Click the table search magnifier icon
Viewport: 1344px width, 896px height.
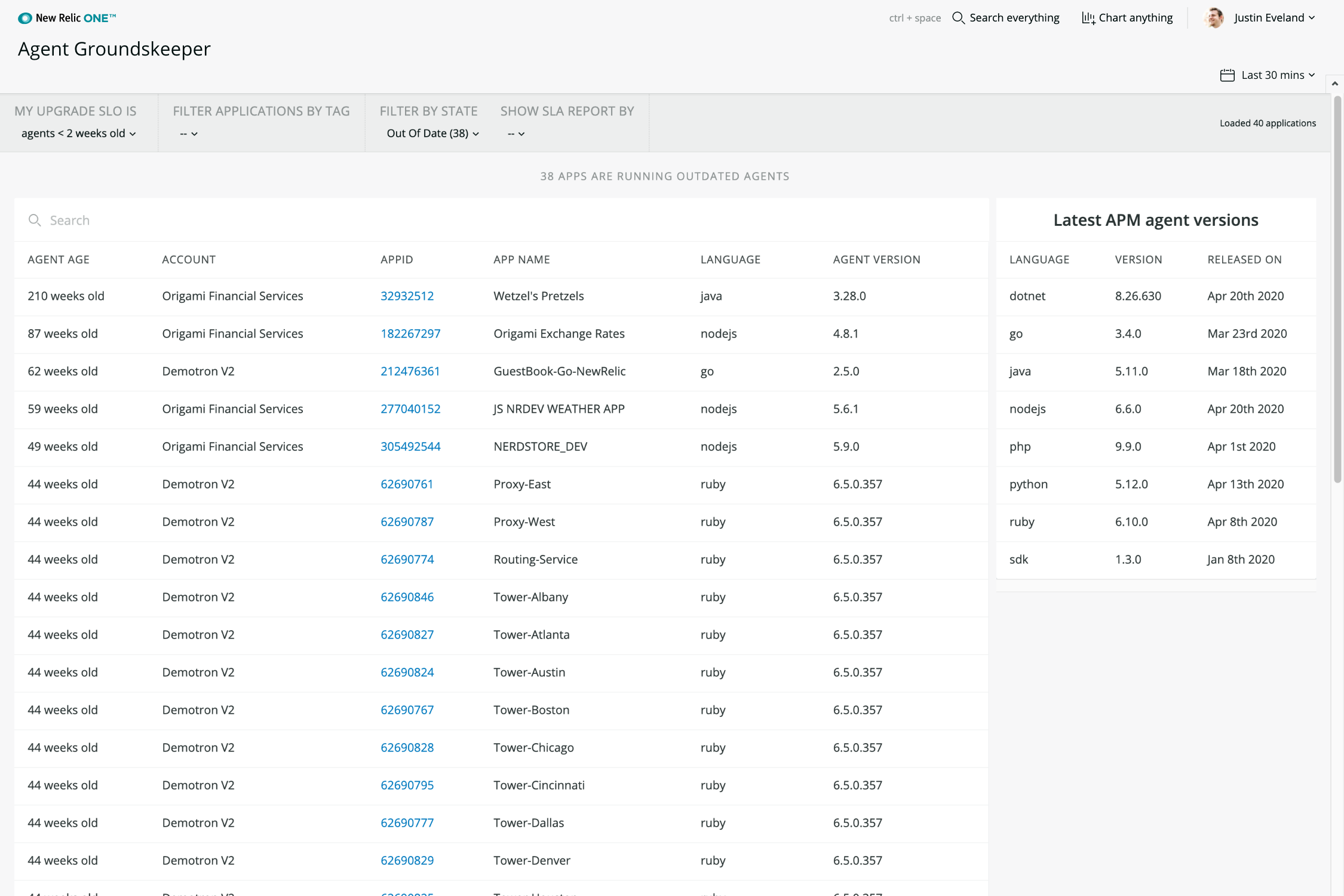pos(35,220)
